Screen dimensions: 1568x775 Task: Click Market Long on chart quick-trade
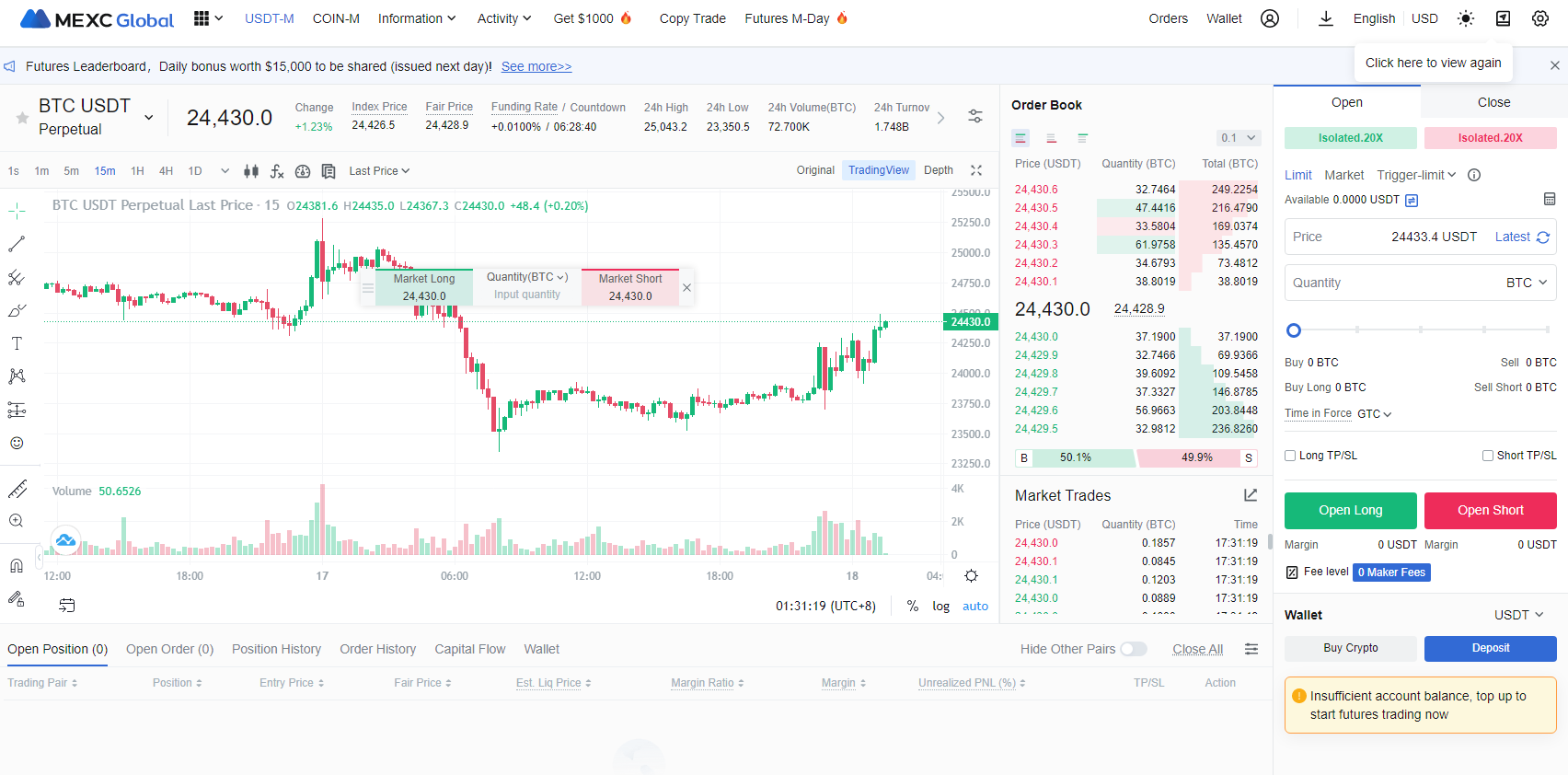pos(424,286)
